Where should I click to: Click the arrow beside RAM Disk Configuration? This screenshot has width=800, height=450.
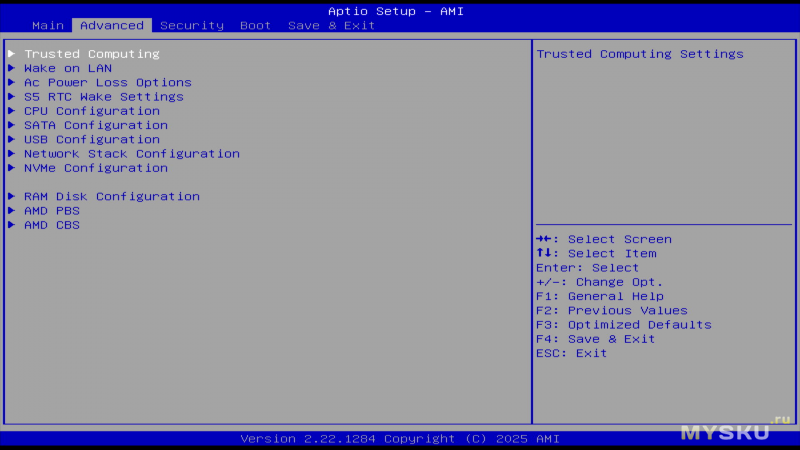pos(12,197)
